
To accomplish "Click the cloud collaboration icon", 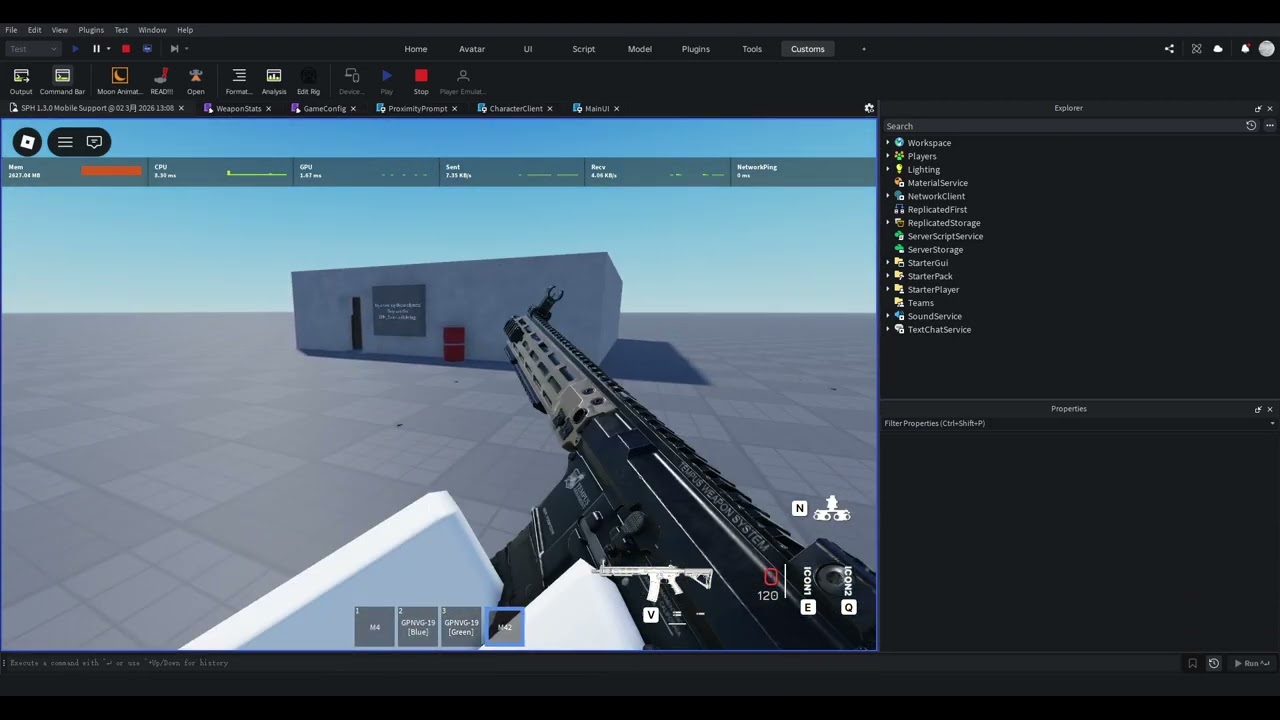I will (x=1218, y=49).
